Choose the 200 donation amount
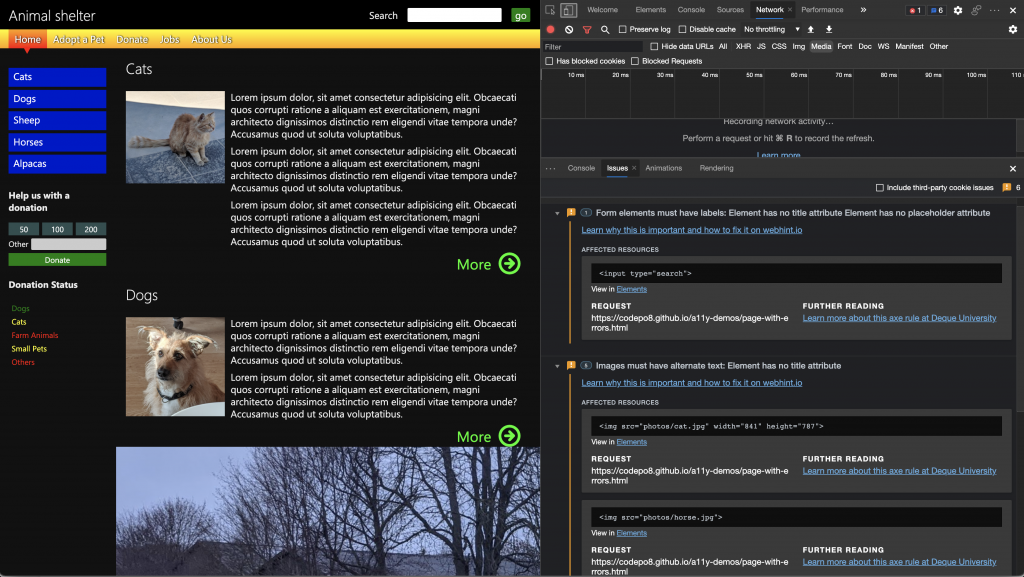 coord(91,229)
